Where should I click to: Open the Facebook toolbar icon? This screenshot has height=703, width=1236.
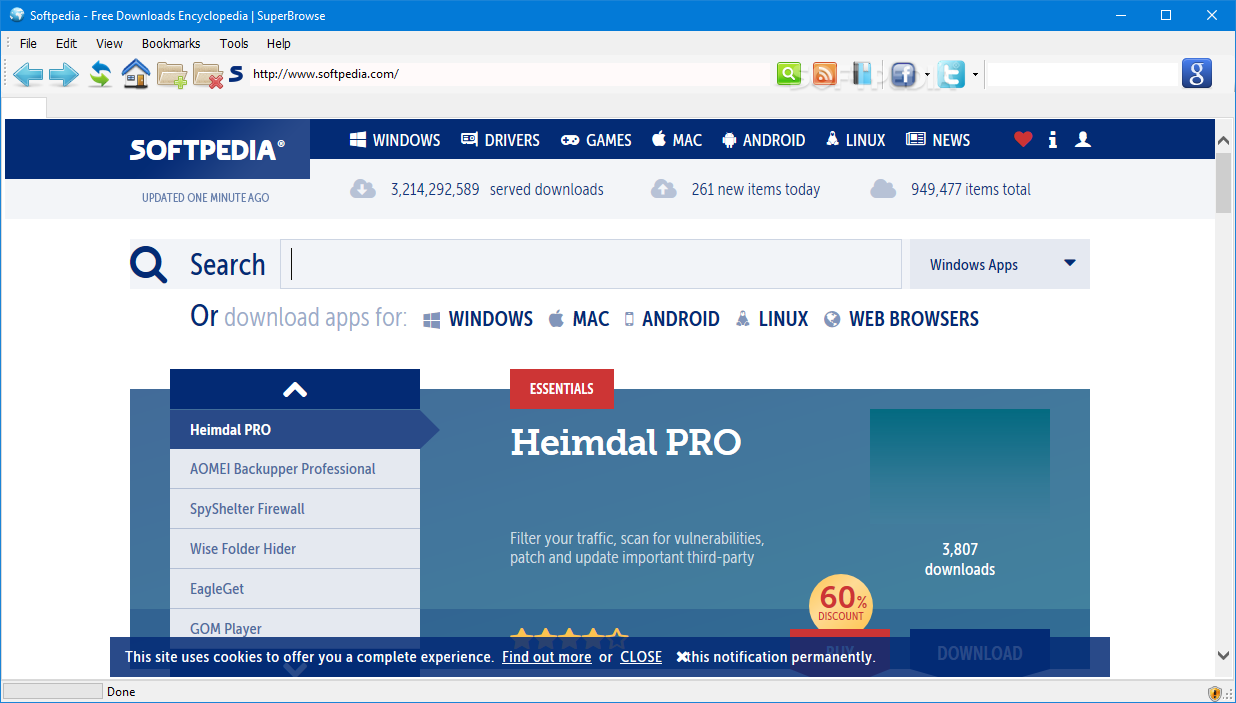click(903, 74)
